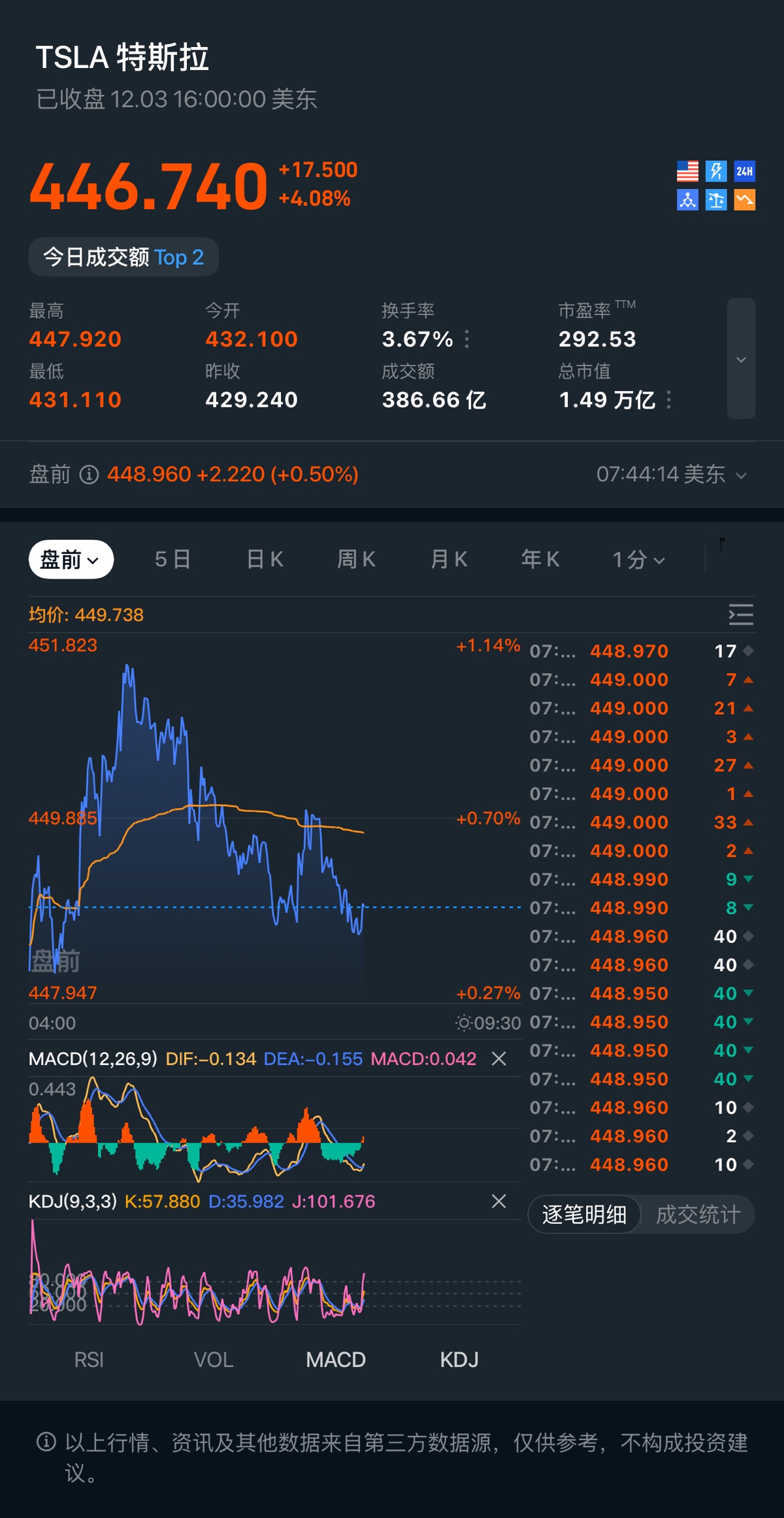Viewport: 784px width, 1518px height.
Task: Switch to the 日K chart tab
Action: (265, 560)
